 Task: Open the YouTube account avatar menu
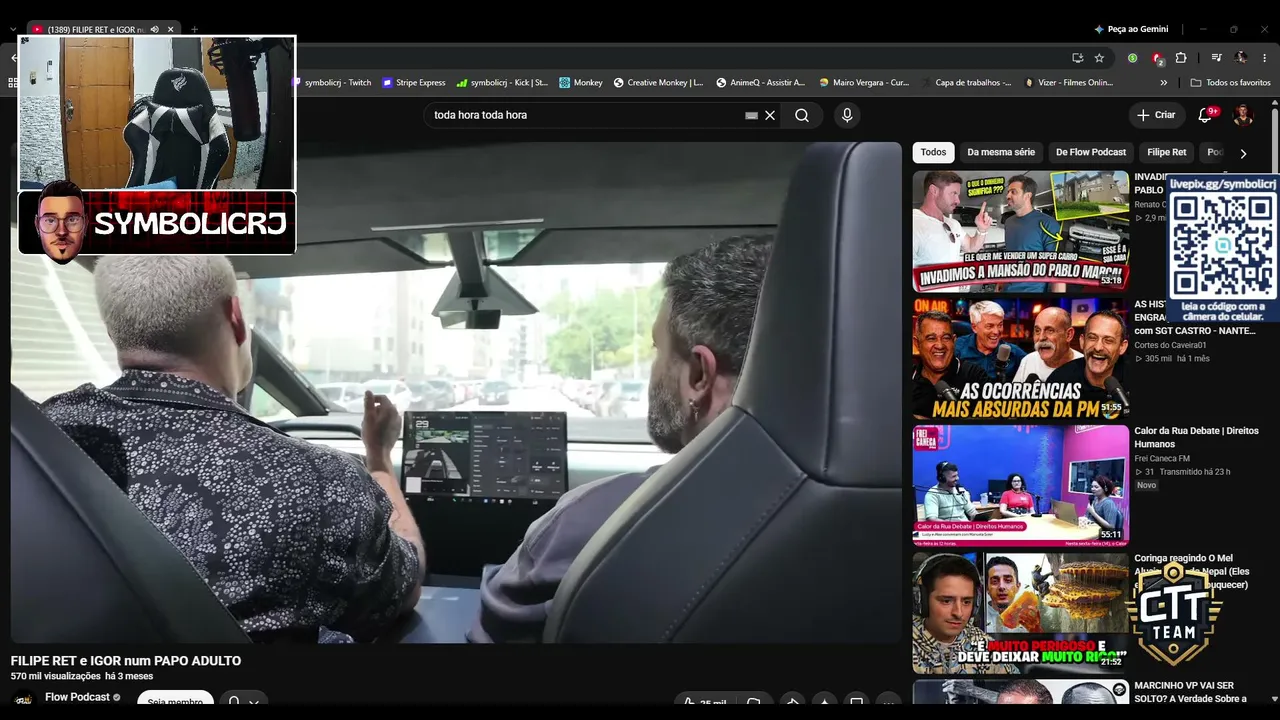(x=1243, y=115)
